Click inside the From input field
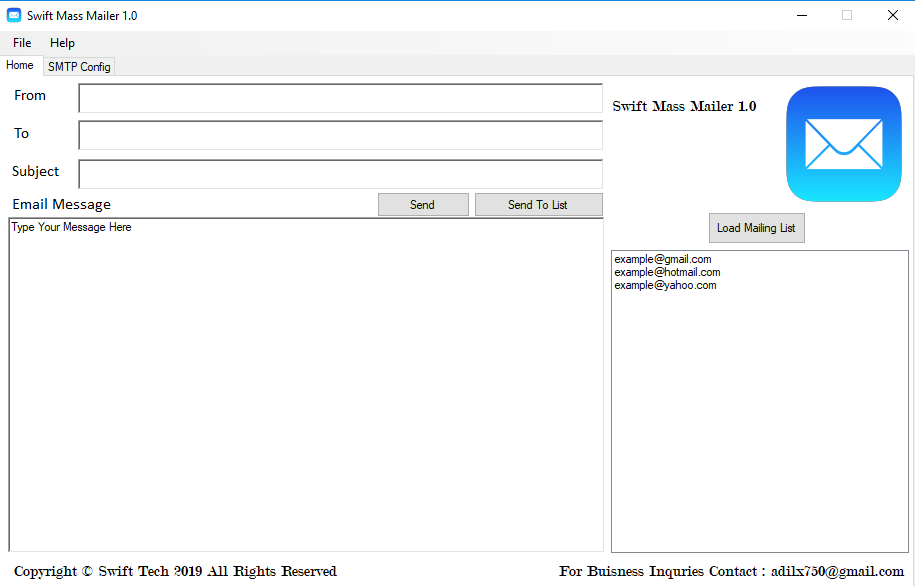This screenshot has width=915, height=586. (340, 98)
